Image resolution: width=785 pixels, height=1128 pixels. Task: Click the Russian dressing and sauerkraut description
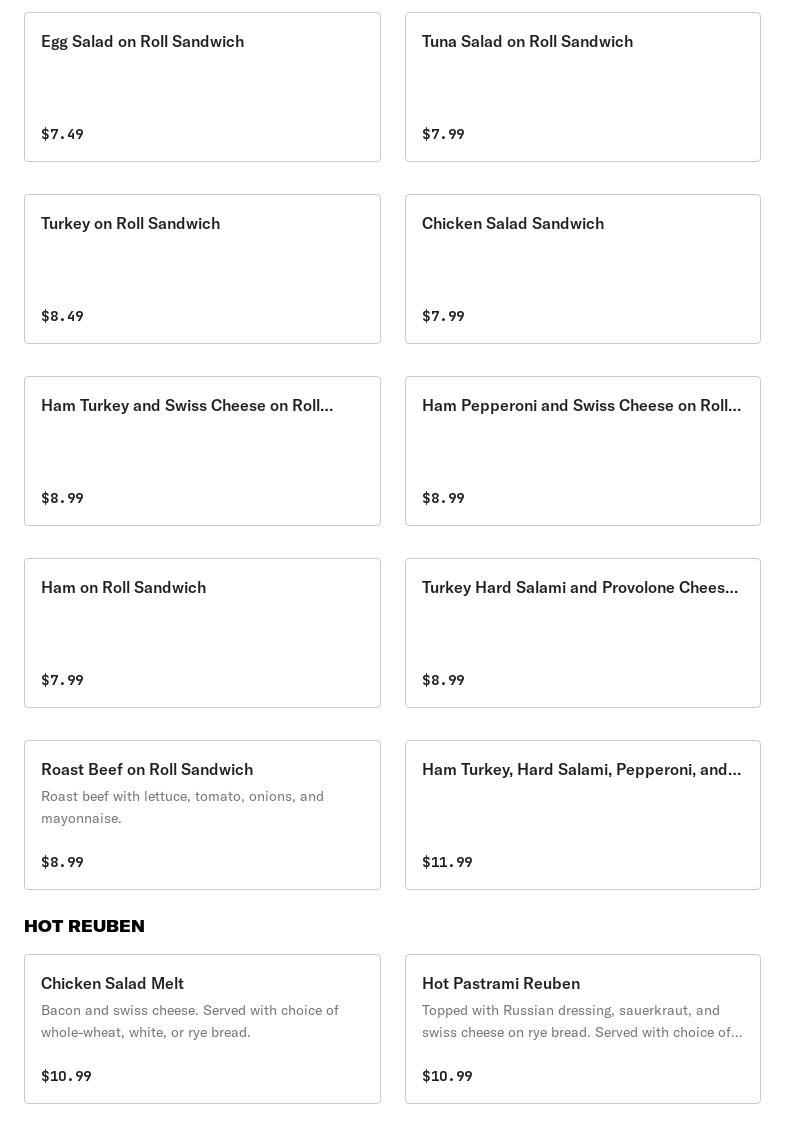pos(582,1021)
